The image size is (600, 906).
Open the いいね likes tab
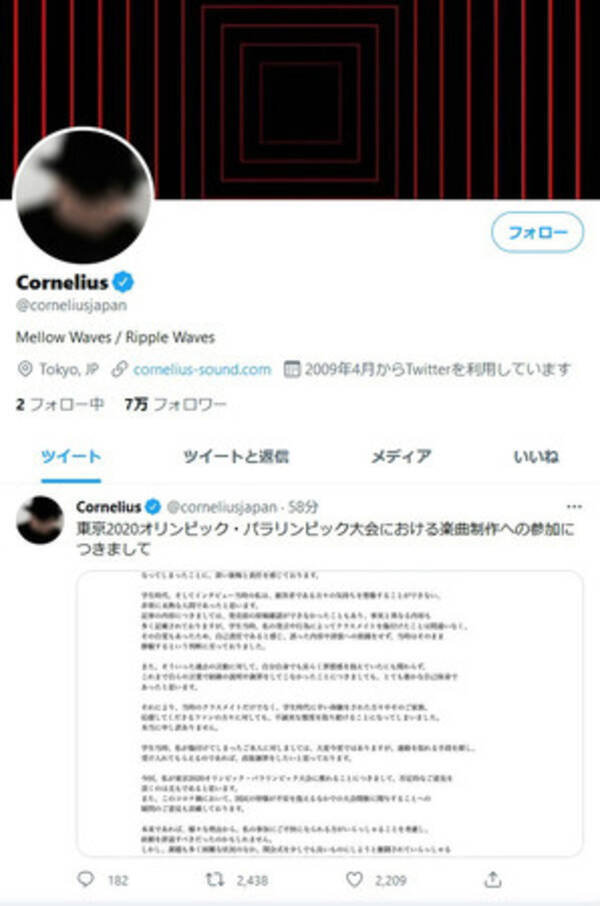coord(535,456)
